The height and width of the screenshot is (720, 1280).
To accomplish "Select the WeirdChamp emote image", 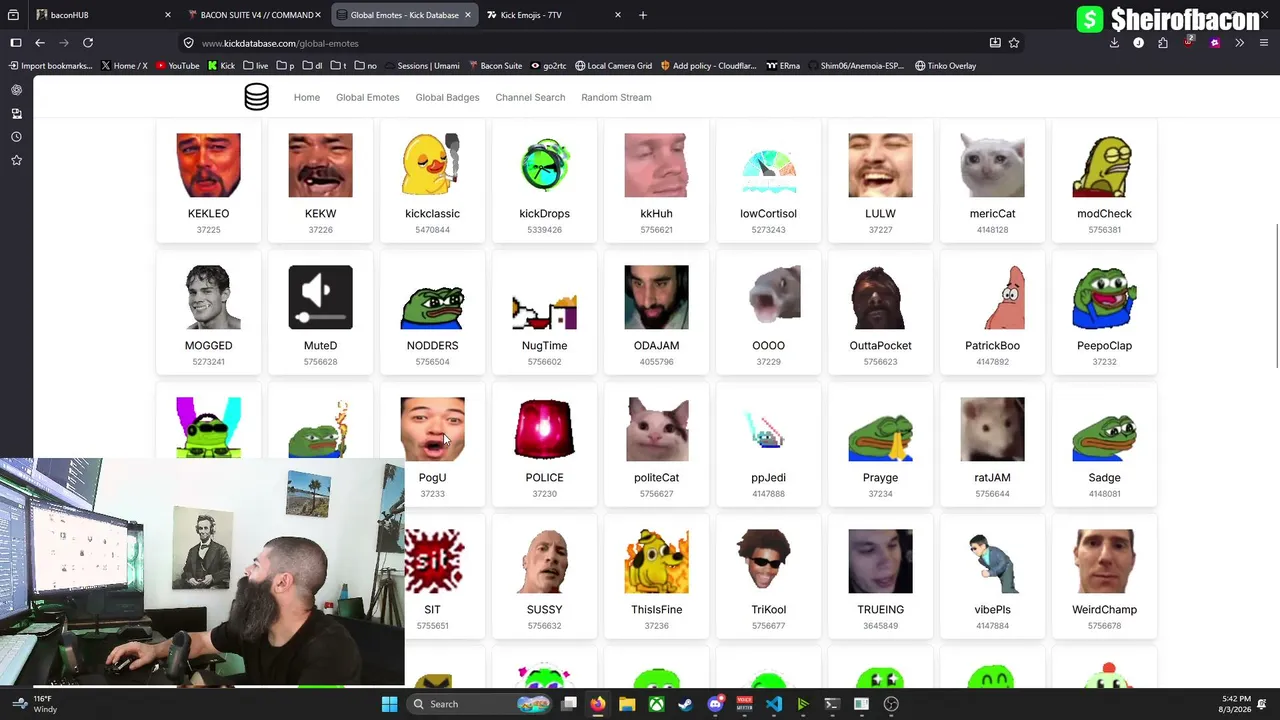I will click(x=1104, y=561).
